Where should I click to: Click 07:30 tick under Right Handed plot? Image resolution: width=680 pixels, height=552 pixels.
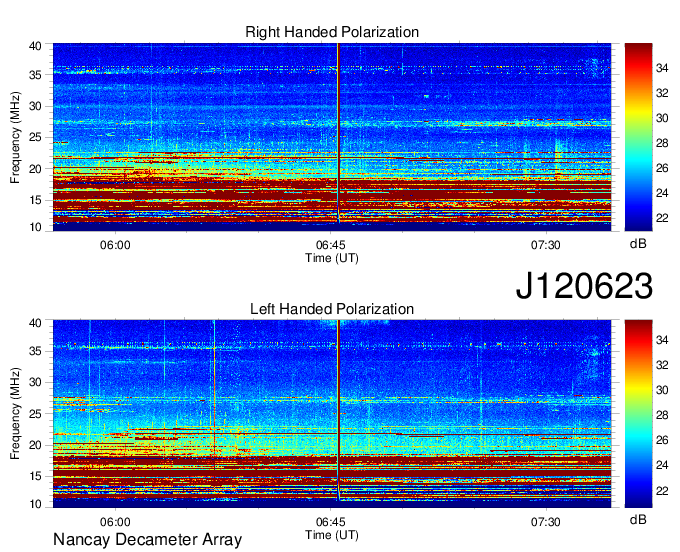click(x=546, y=245)
